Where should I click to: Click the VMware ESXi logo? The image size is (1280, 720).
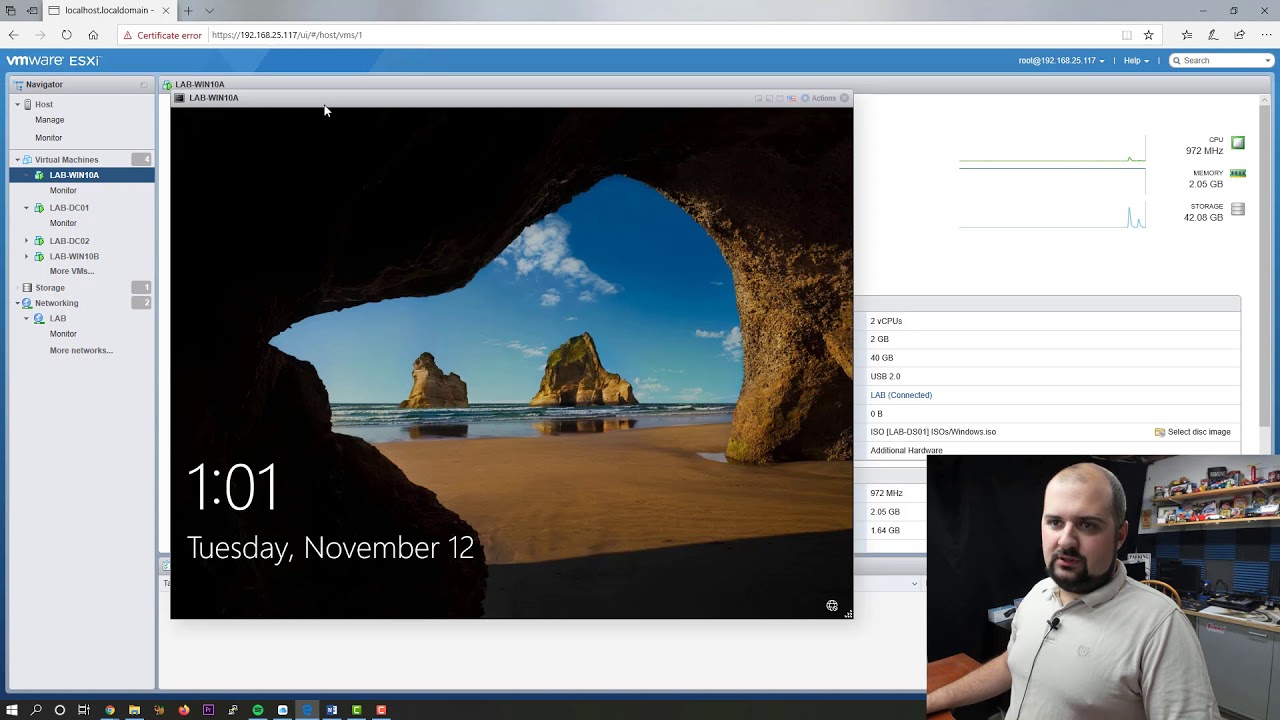[53, 61]
